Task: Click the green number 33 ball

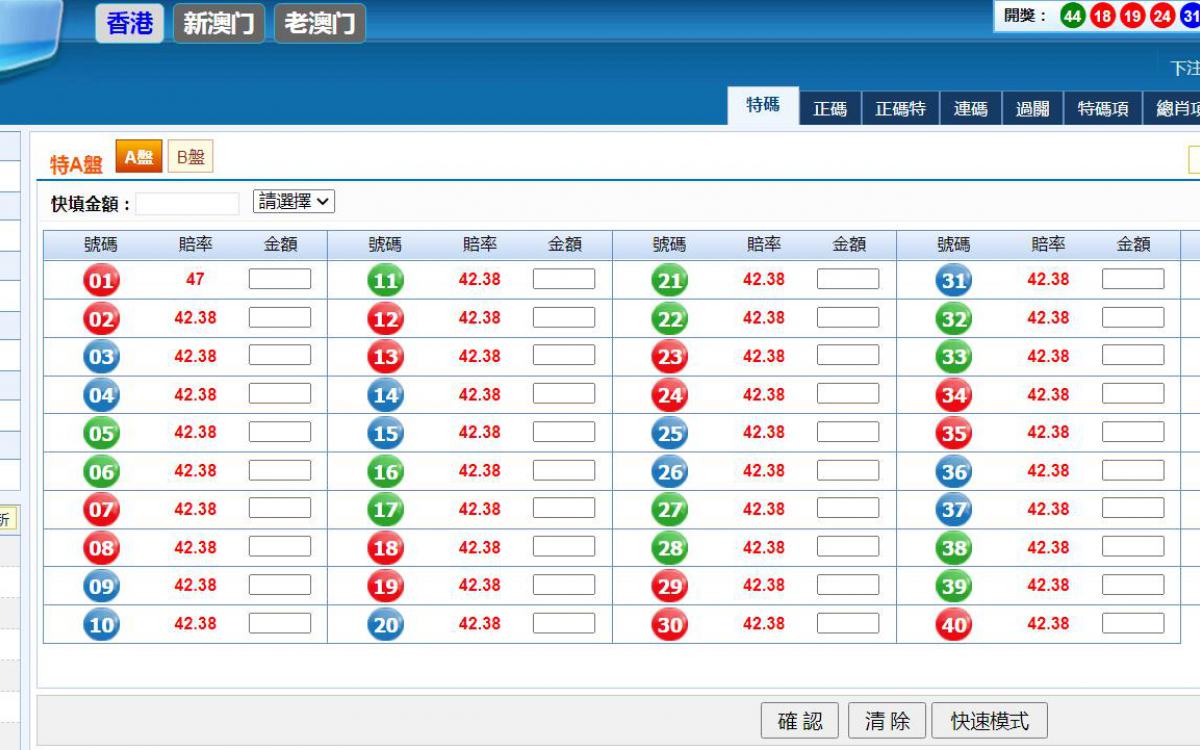Action: pos(954,357)
